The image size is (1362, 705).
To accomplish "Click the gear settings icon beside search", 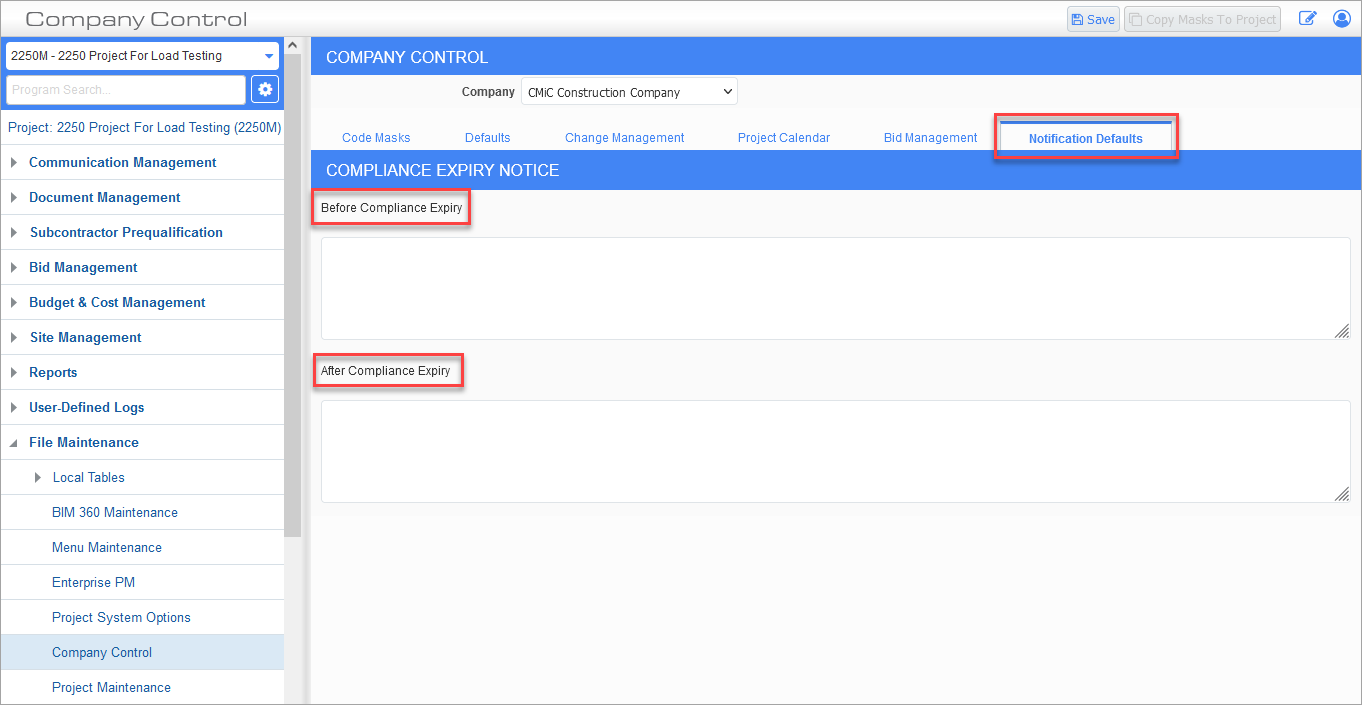I will coord(265,89).
